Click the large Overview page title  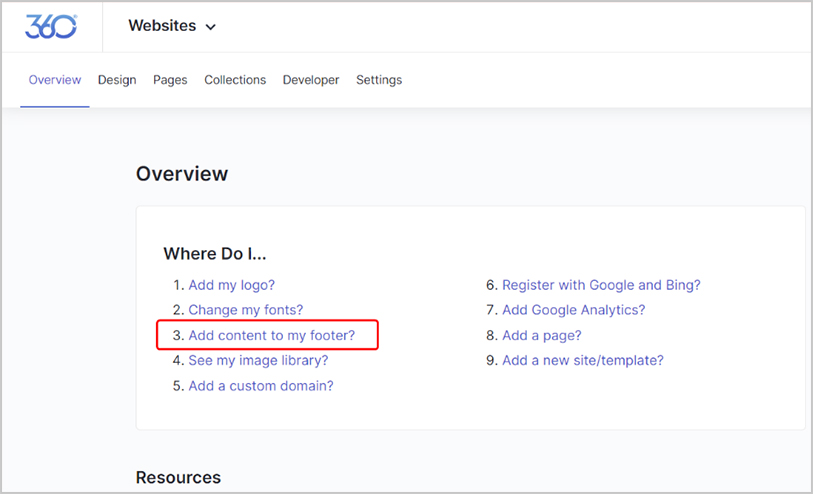(x=182, y=174)
